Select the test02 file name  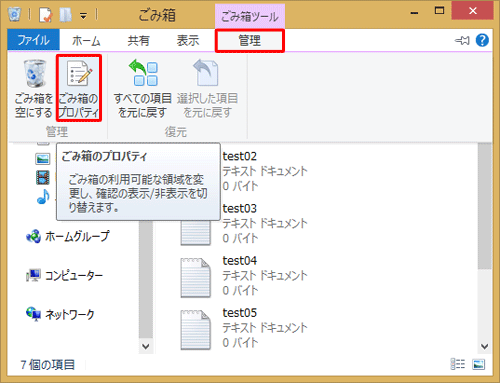[x=240, y=156]
